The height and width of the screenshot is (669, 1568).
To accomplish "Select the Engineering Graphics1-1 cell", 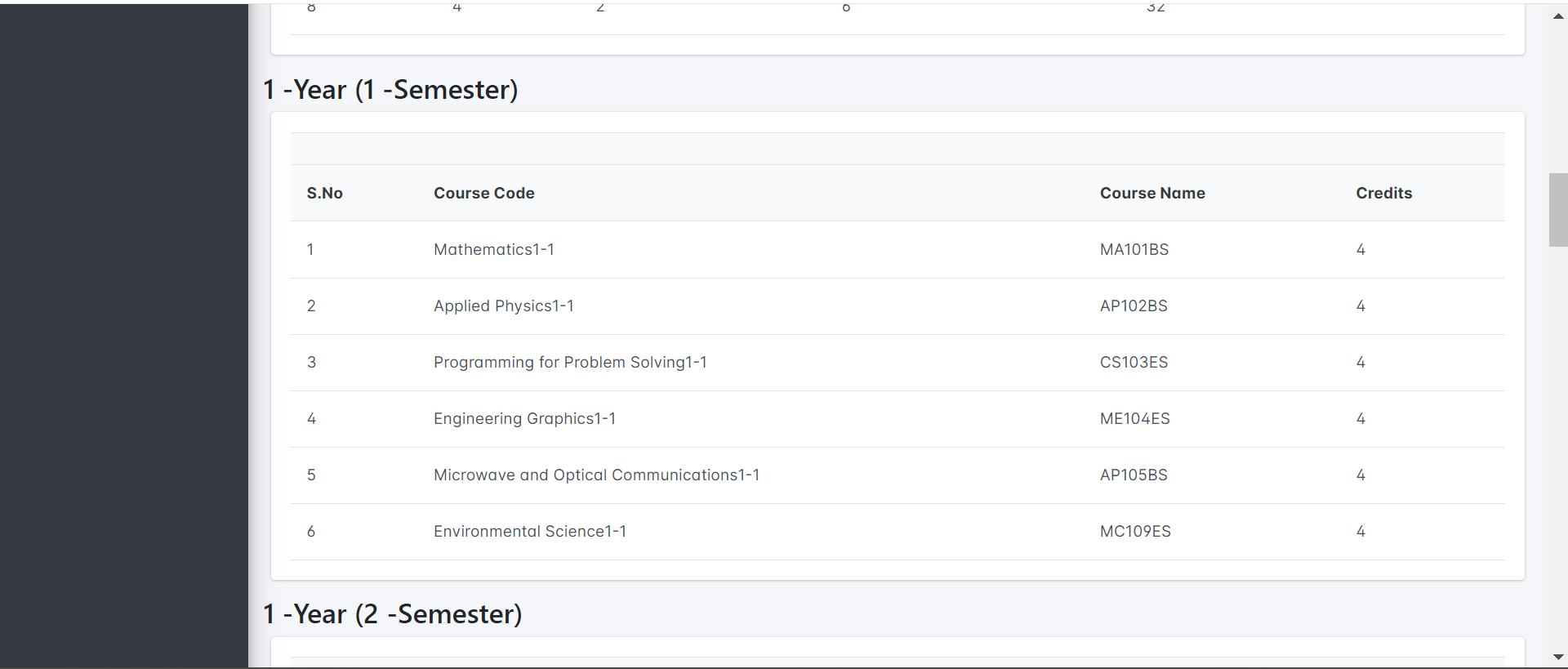I will click(525, 419).
